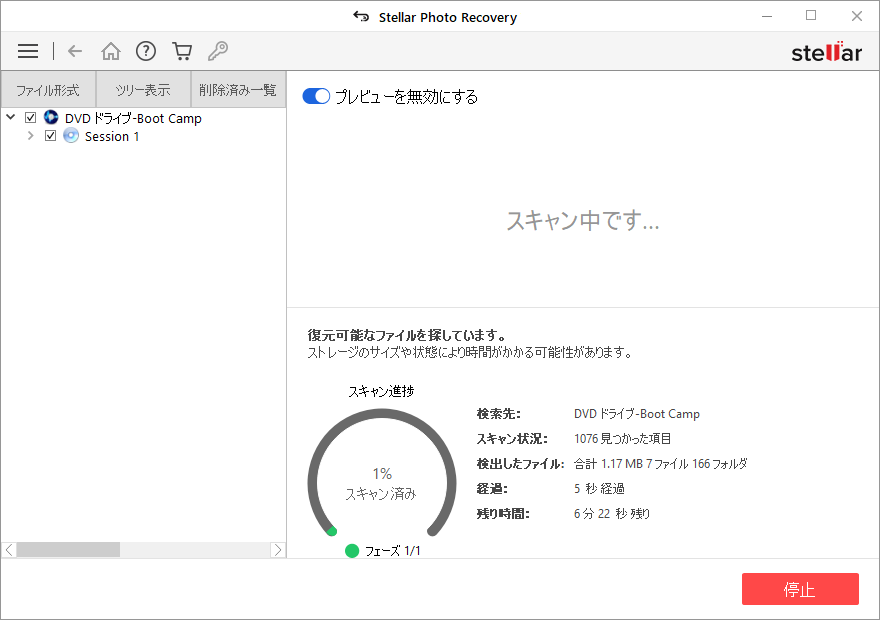
Task: Open help with the question mark icon
Action: click(146, 51)
